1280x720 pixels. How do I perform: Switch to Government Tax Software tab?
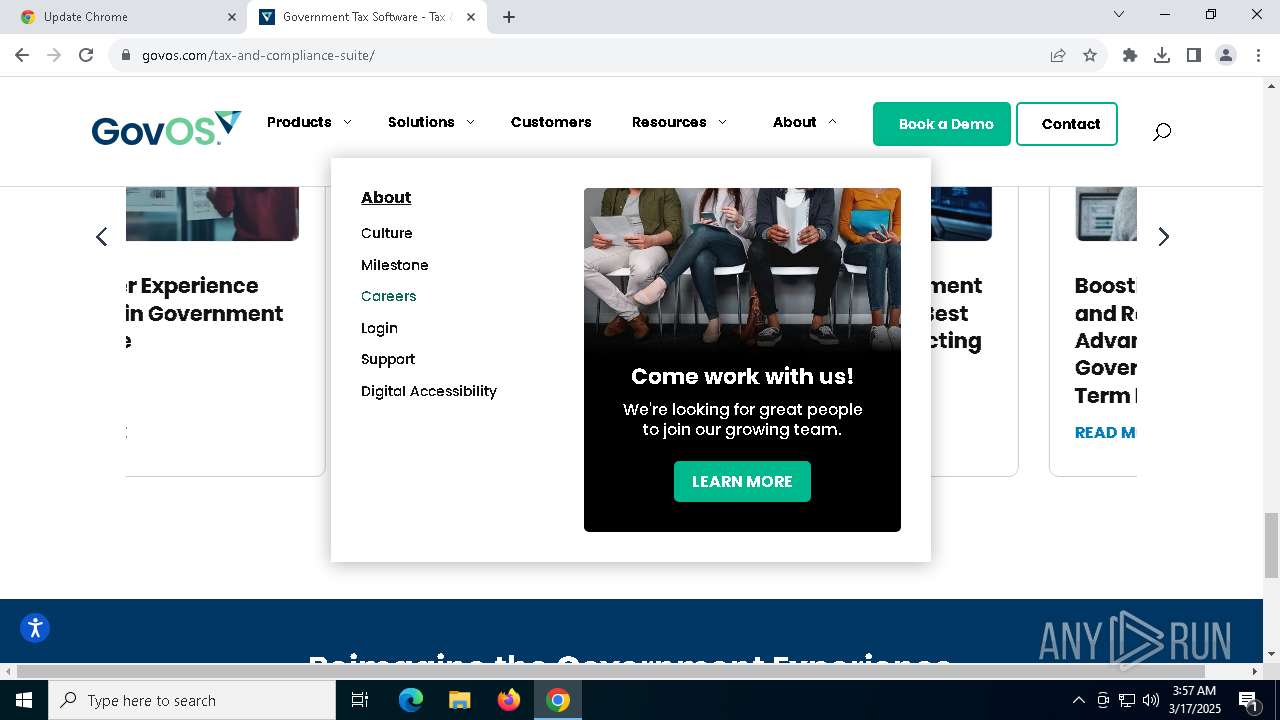366,17
